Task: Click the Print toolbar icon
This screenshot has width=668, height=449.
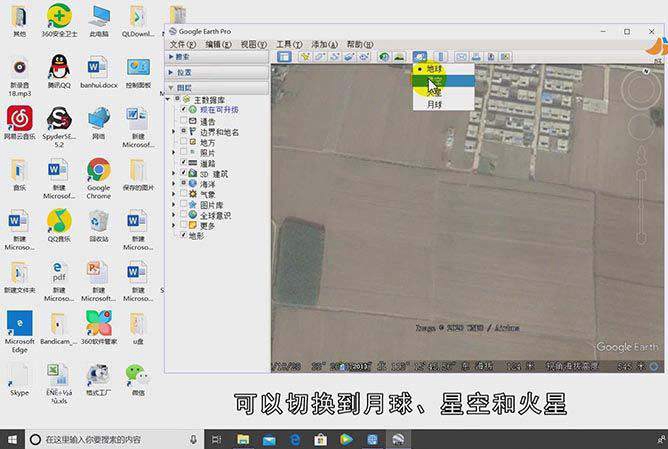Action: point(476,57)
